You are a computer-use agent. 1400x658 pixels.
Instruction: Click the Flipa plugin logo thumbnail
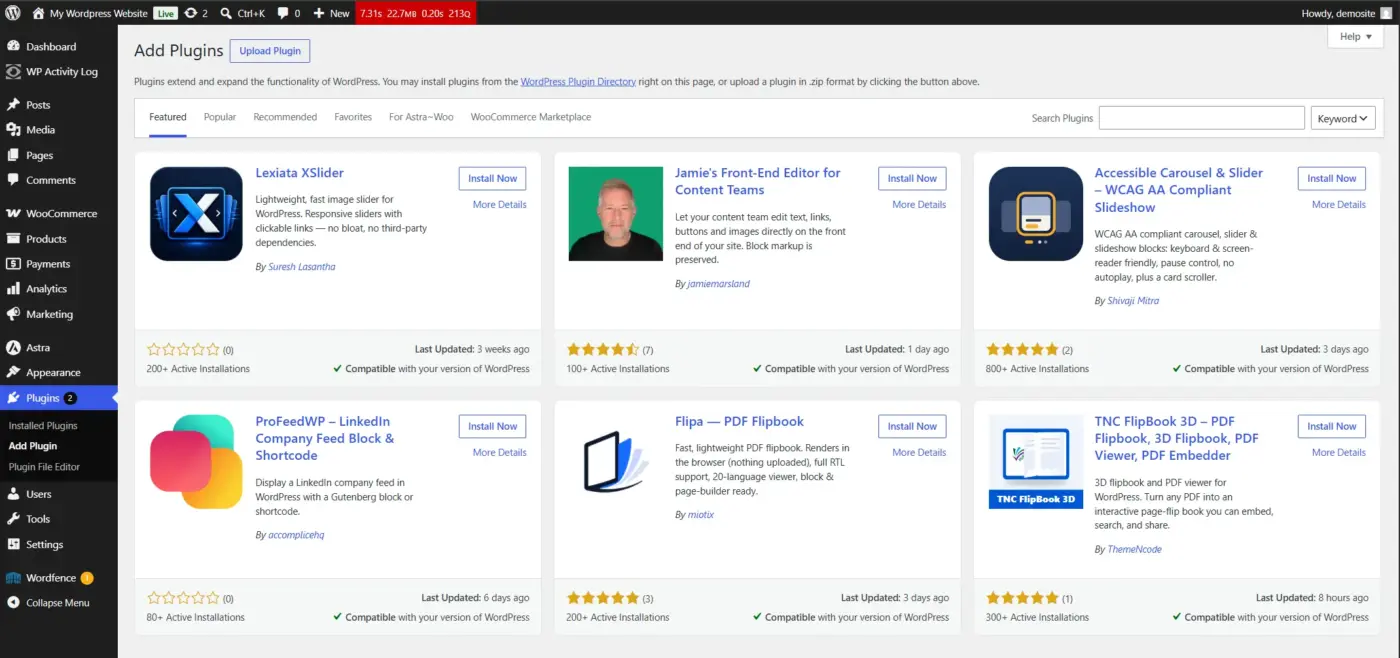616,462
